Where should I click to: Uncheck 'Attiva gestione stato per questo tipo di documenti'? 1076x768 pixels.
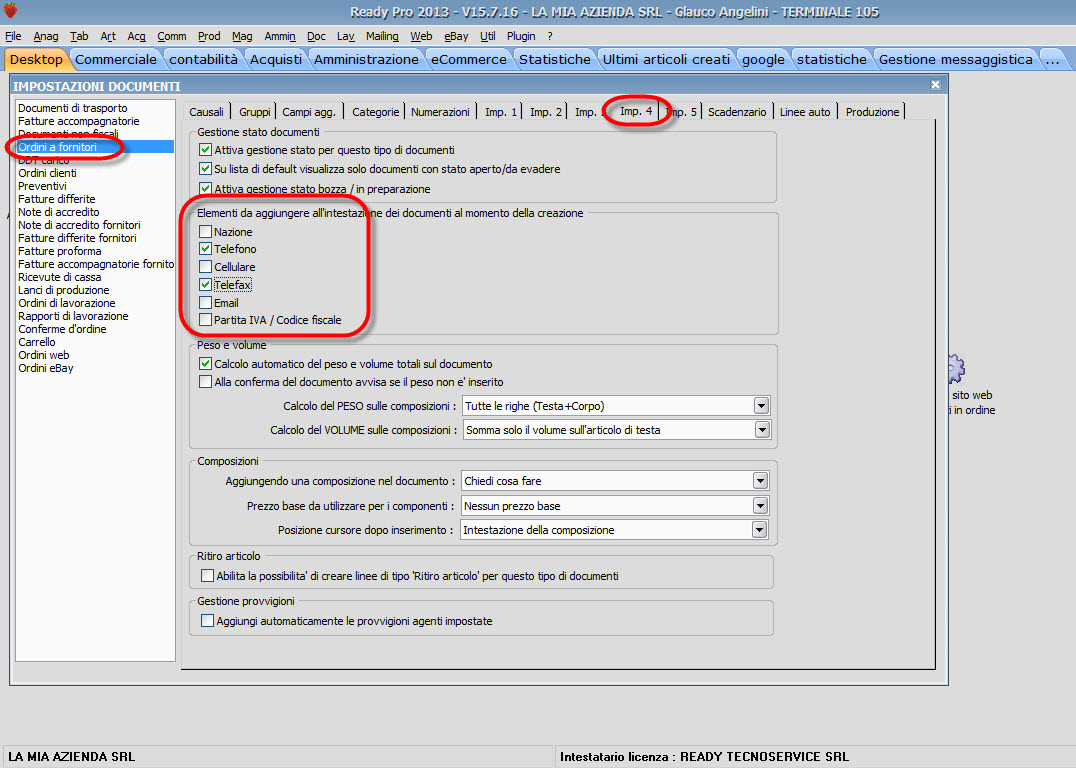tap(205, 150)
